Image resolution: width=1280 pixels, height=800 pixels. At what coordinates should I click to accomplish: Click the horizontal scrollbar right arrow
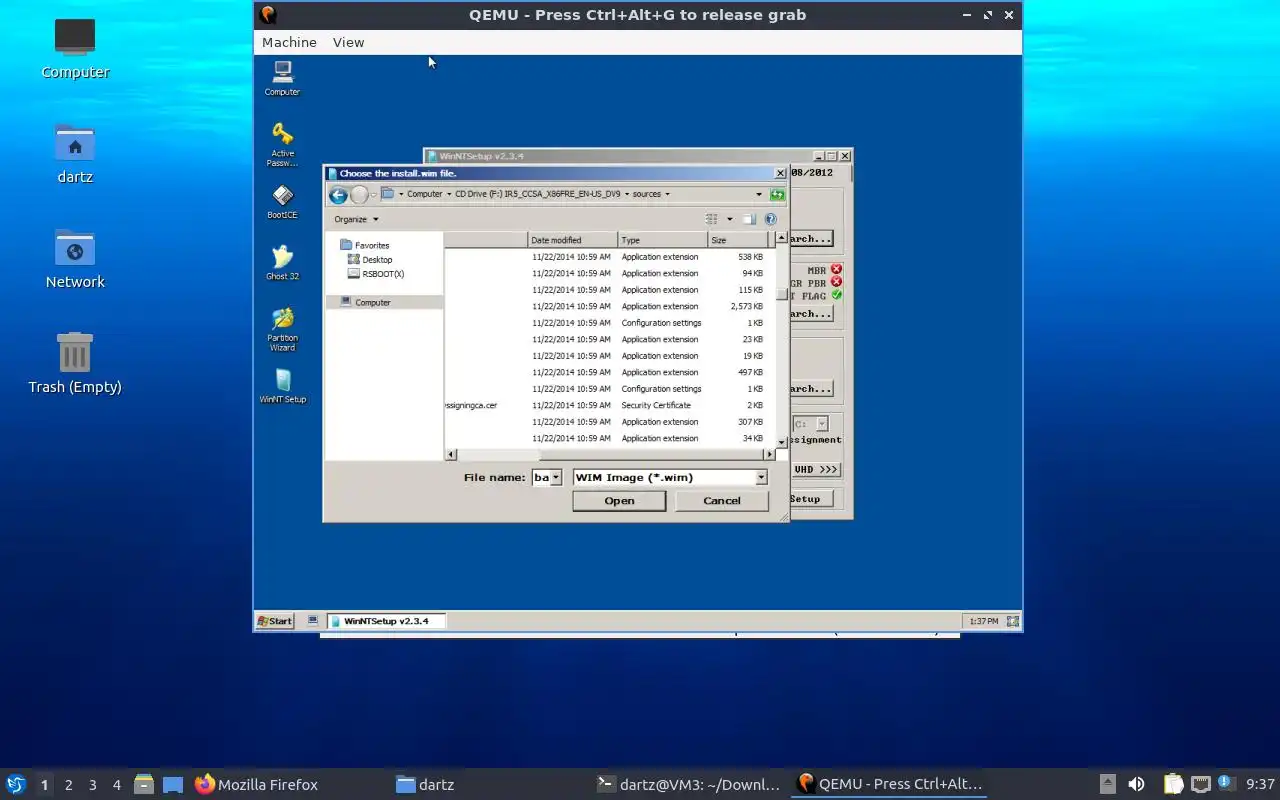pos(767,455)
